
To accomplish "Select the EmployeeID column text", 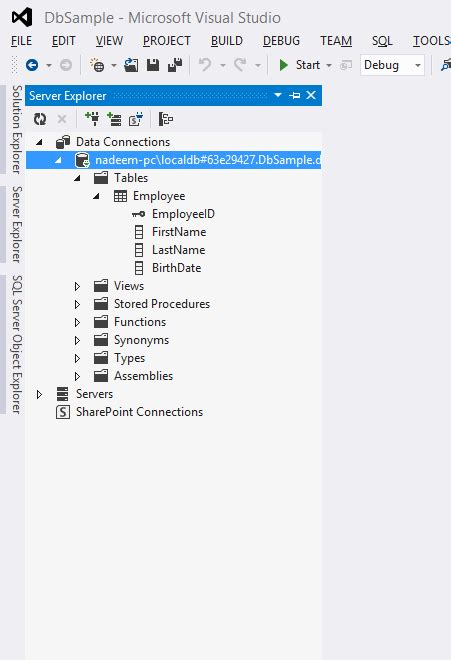I will (x=183, y=214).
